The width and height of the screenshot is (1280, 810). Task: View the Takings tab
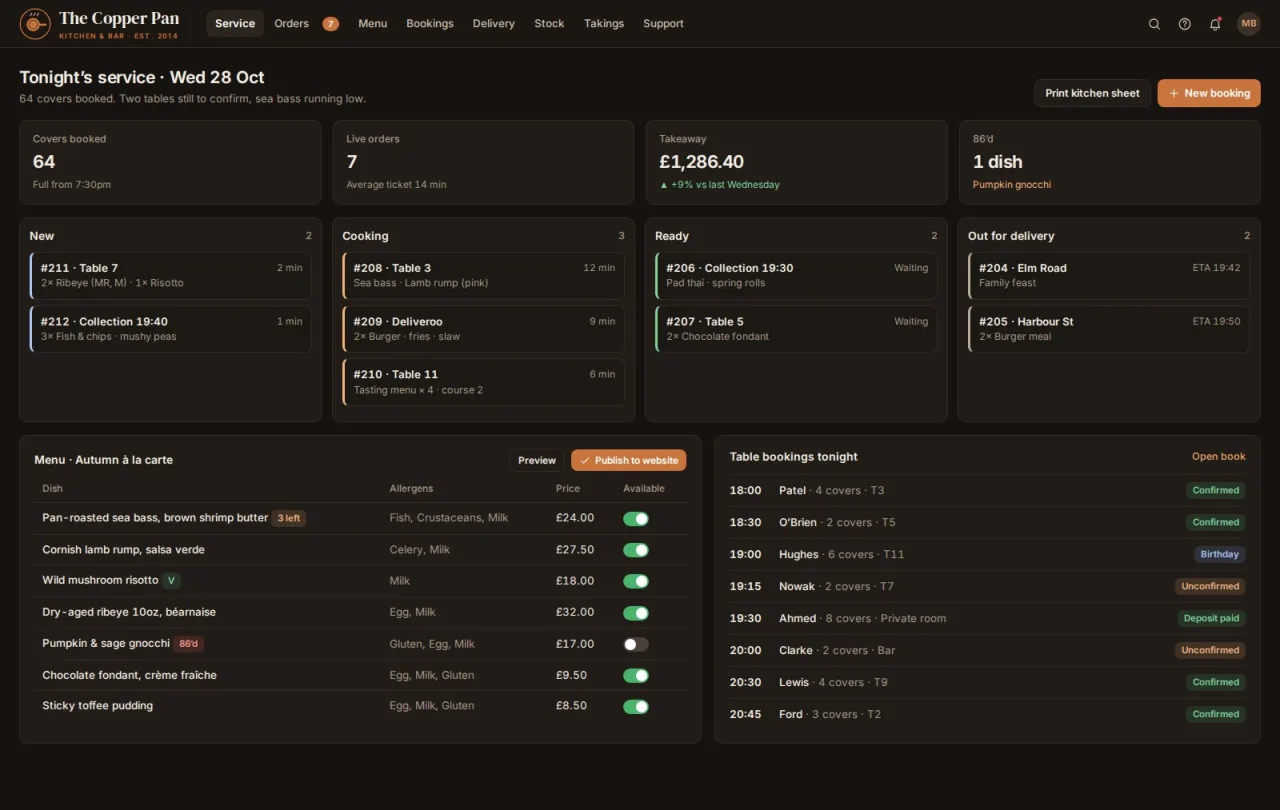point(604,24)
